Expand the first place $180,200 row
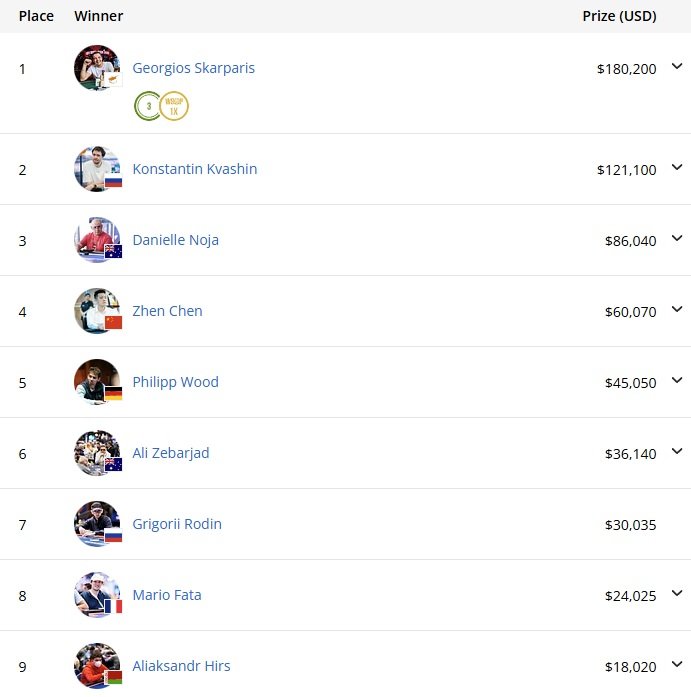 coord(677,67)
